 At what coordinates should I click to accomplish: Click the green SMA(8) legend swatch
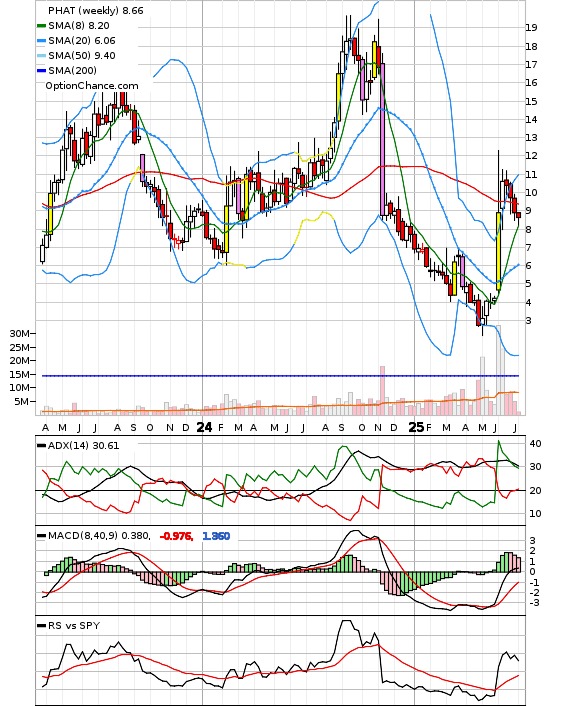41,26
